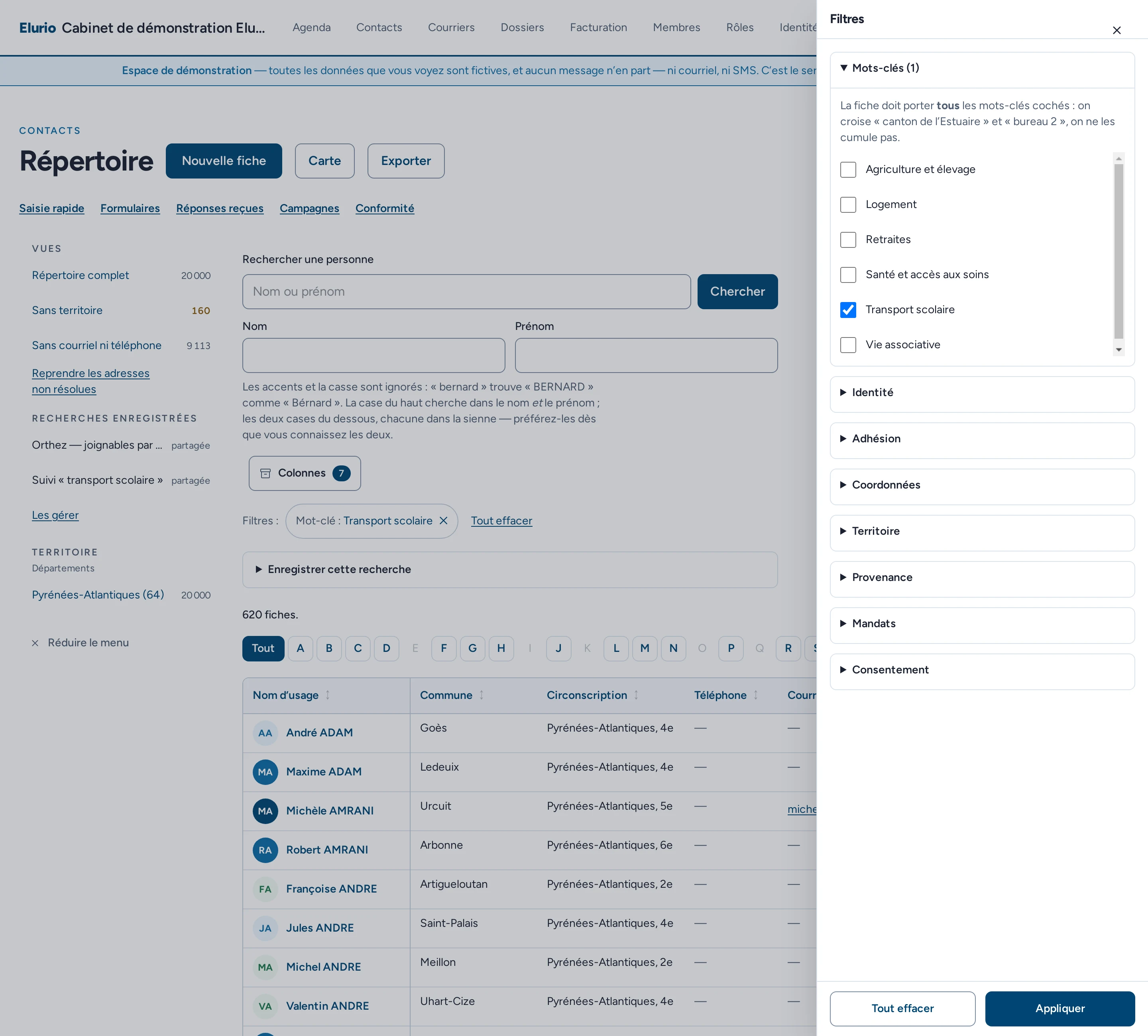This screenshot has width=1148, height=1036.
Task: Focus the Nom ou prénom search field
Action: [x=466, y=291]
